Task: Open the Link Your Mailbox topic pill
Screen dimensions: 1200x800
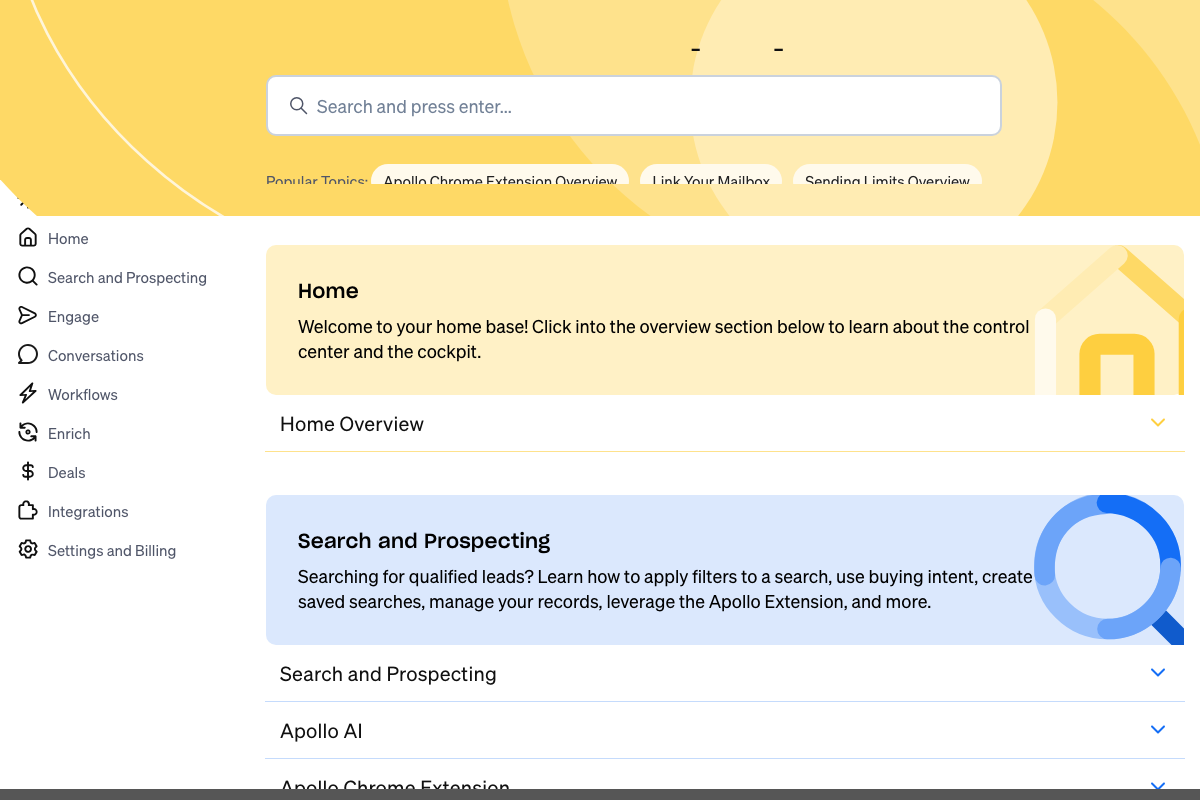Action: [711, 175]
